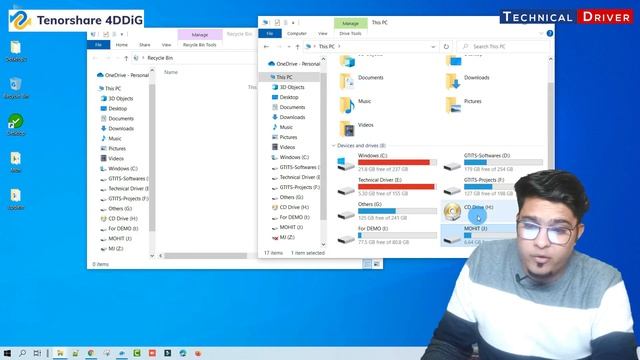The height and width of the screenshot is (360, 640).
Task: Open the Videos folder in This PC
Action: click(x=356, y=128)
